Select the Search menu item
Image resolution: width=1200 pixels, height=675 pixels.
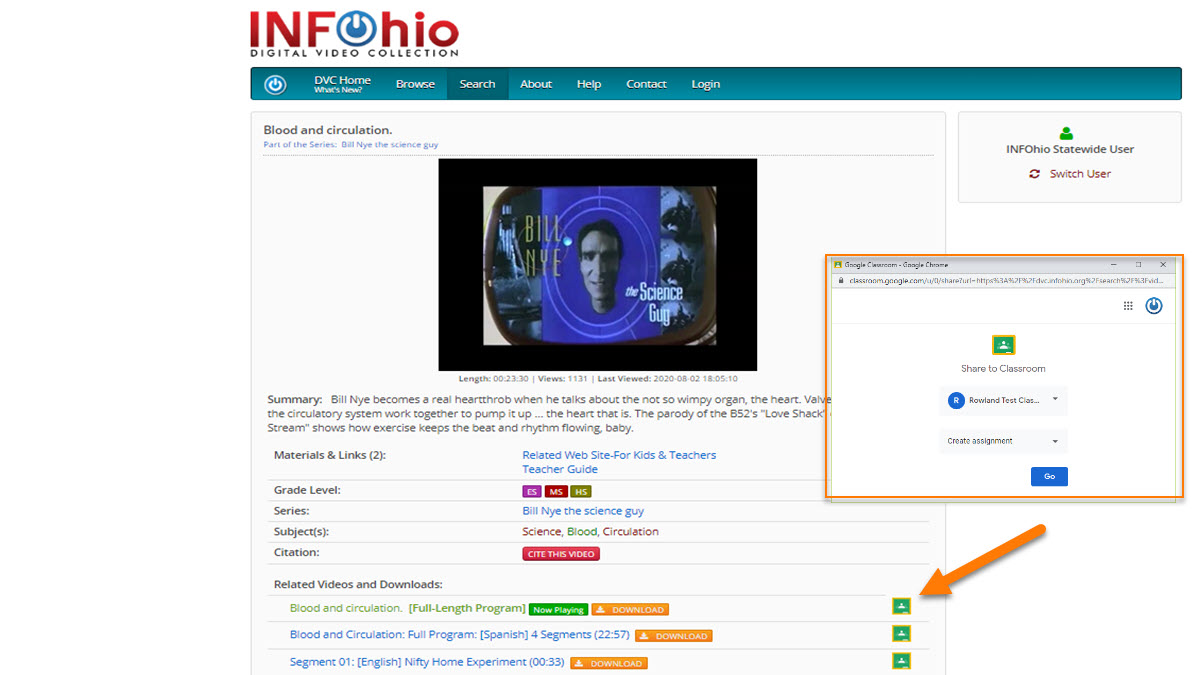point(477,84)
